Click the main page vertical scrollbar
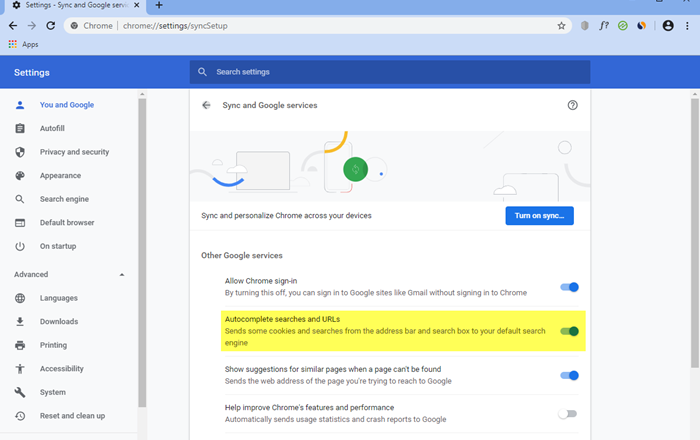The height and width of the screenshot is (440, 700). tap(695, 233)
